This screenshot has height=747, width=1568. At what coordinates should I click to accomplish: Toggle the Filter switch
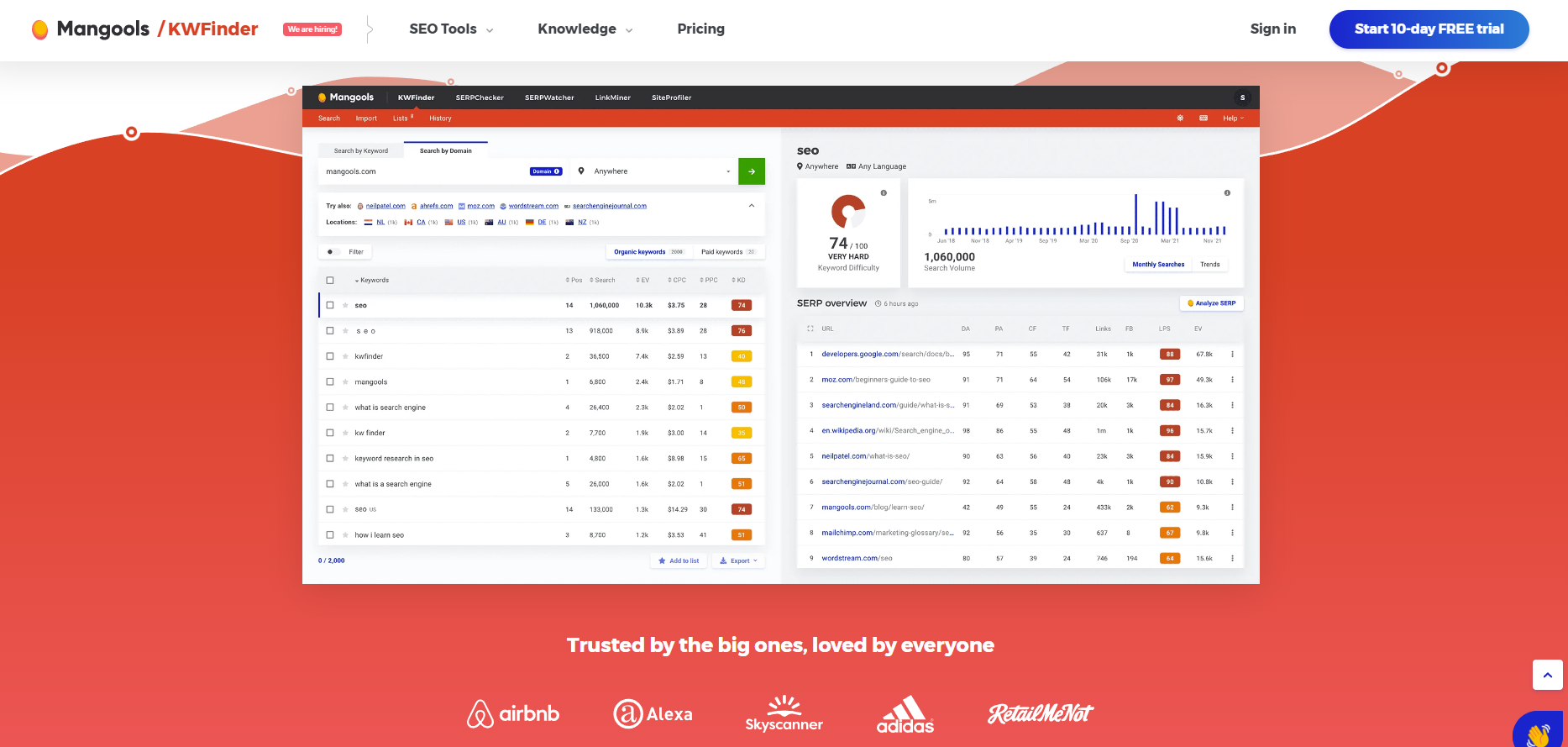click(x=332, y=252)
